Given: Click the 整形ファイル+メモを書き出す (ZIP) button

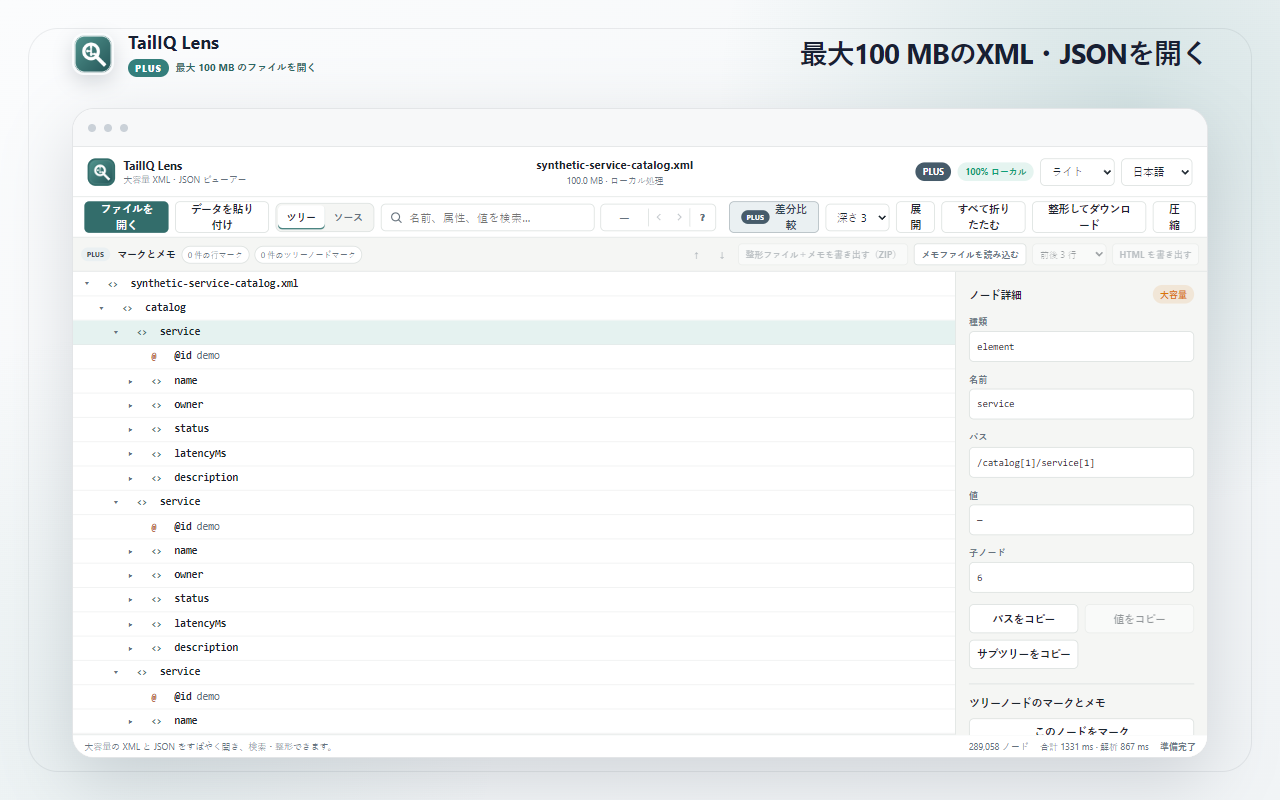Looking at the screenshot, I should (823, 255).
